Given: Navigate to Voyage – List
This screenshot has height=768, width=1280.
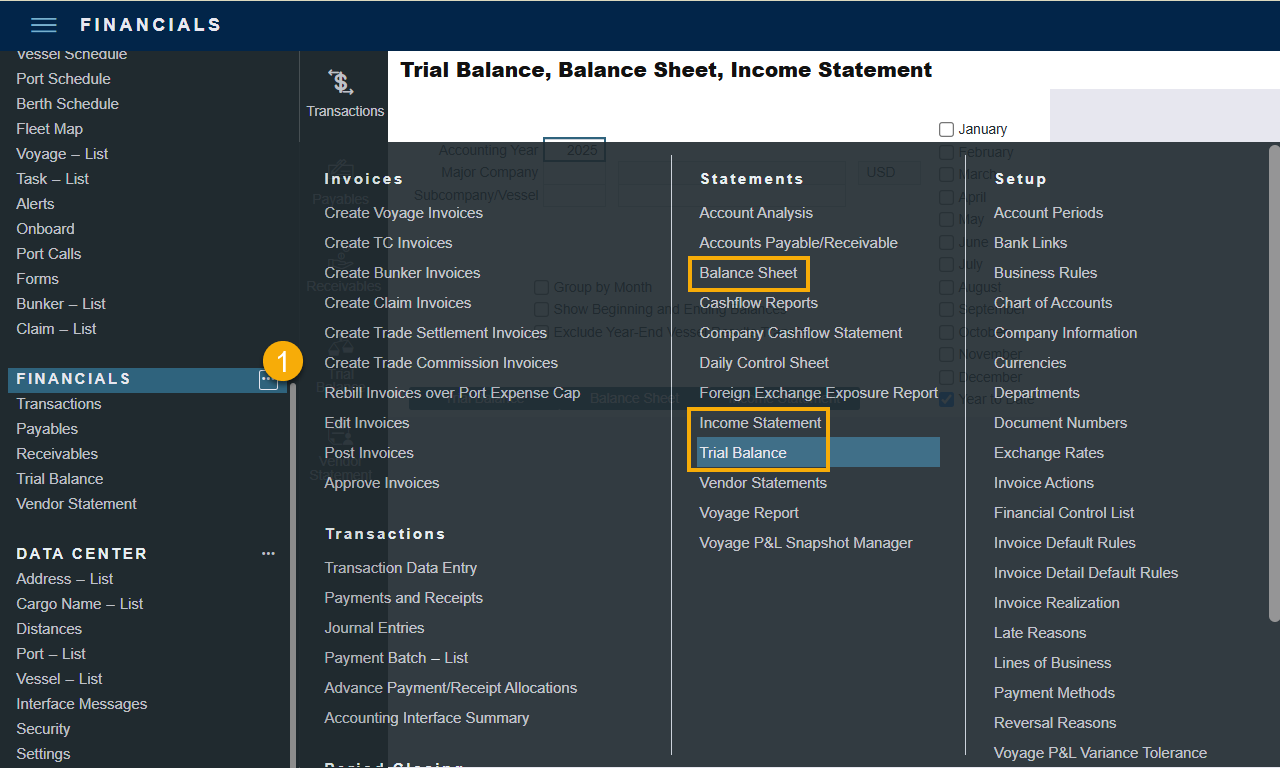Looking at the screenshot, I should 62,154.
